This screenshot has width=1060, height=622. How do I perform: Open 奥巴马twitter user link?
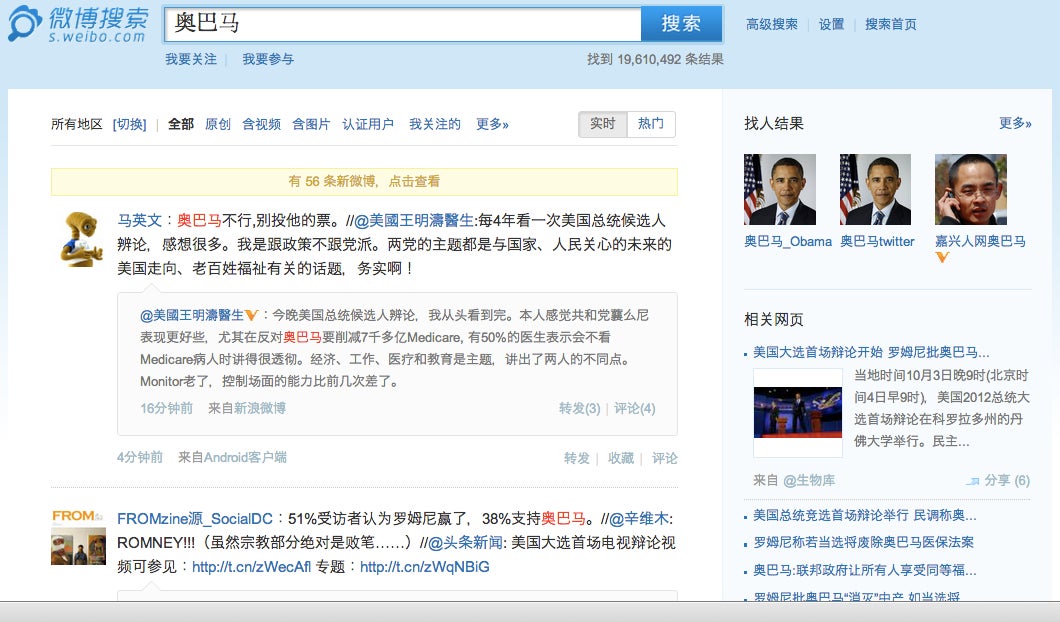tap(877, 241)
